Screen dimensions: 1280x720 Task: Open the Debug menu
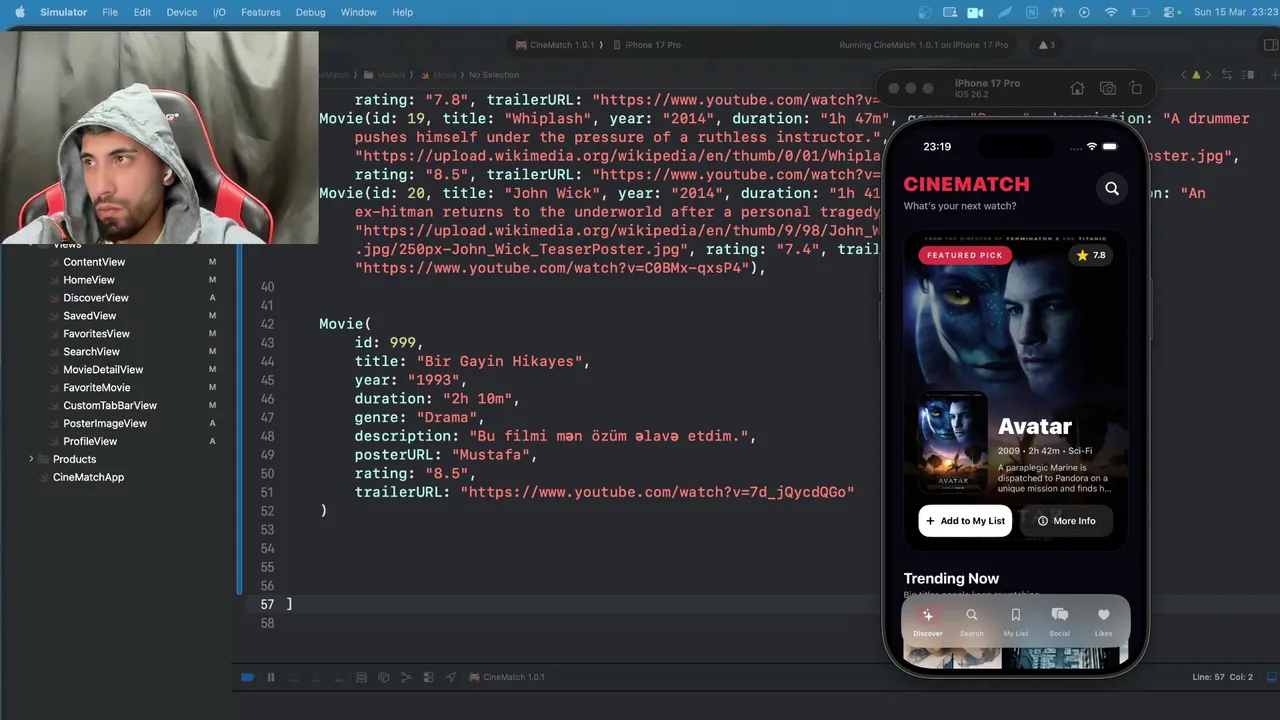tap(310, 12)
